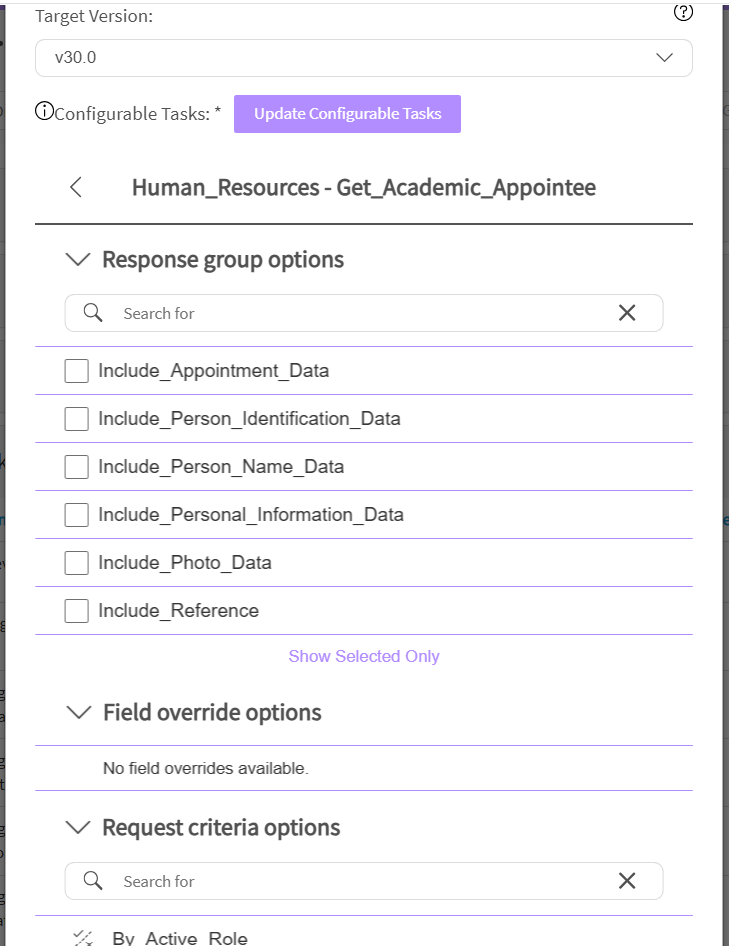Image resolution: width=729 pixels, height=946 pixels.
Task: Click the icon beside By_Active_Role
Action: pos(84,938)
